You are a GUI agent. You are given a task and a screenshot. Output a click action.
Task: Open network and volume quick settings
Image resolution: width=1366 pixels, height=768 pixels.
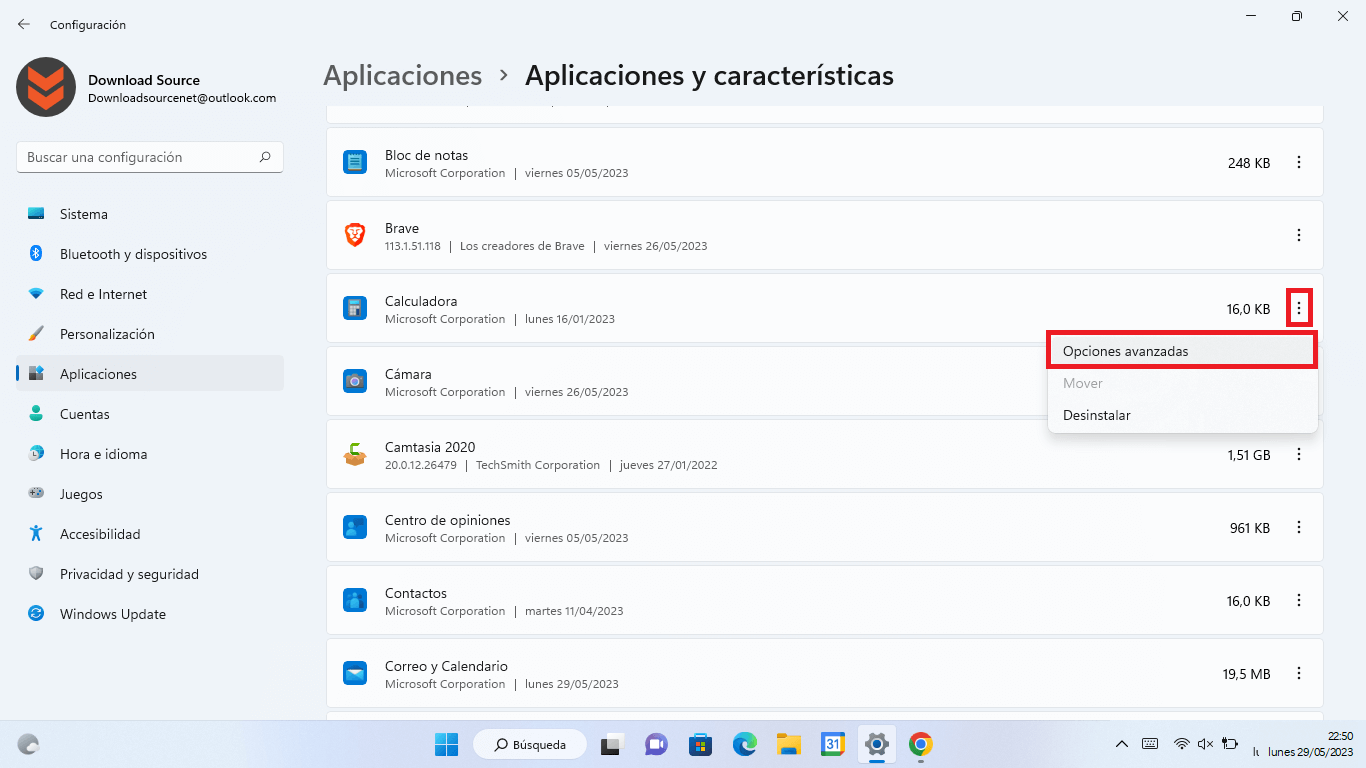pos(1206,744)
